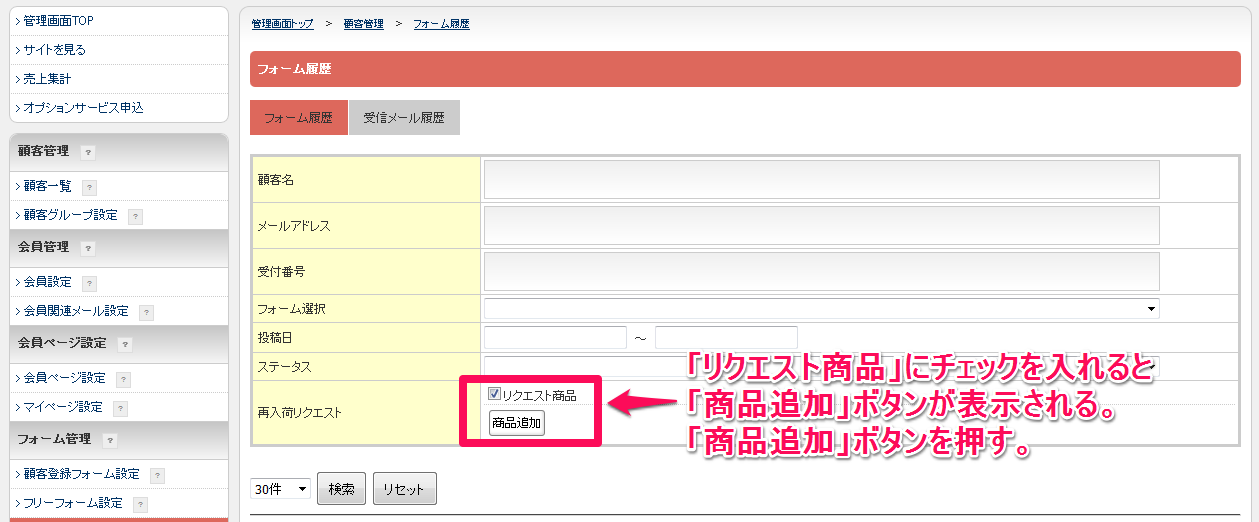Click help icon beside 会員関連メール設定
1259x522 pixels.
tap(147, 312)
